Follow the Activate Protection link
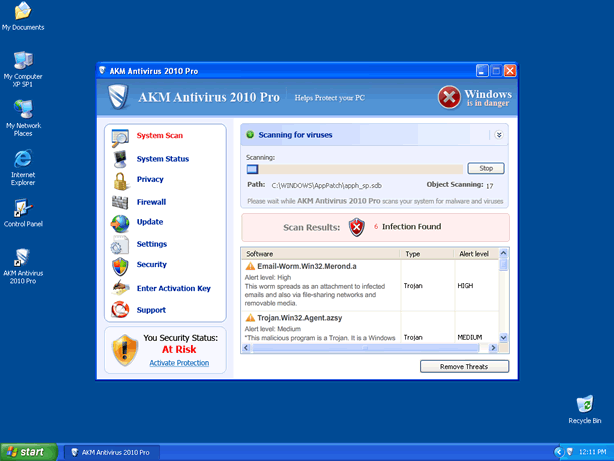This screenshot has width=614, height=461. pos(179,363)
